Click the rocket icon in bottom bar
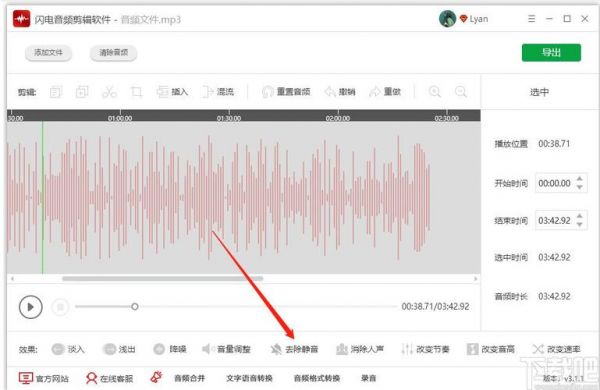 coord(156,377)
